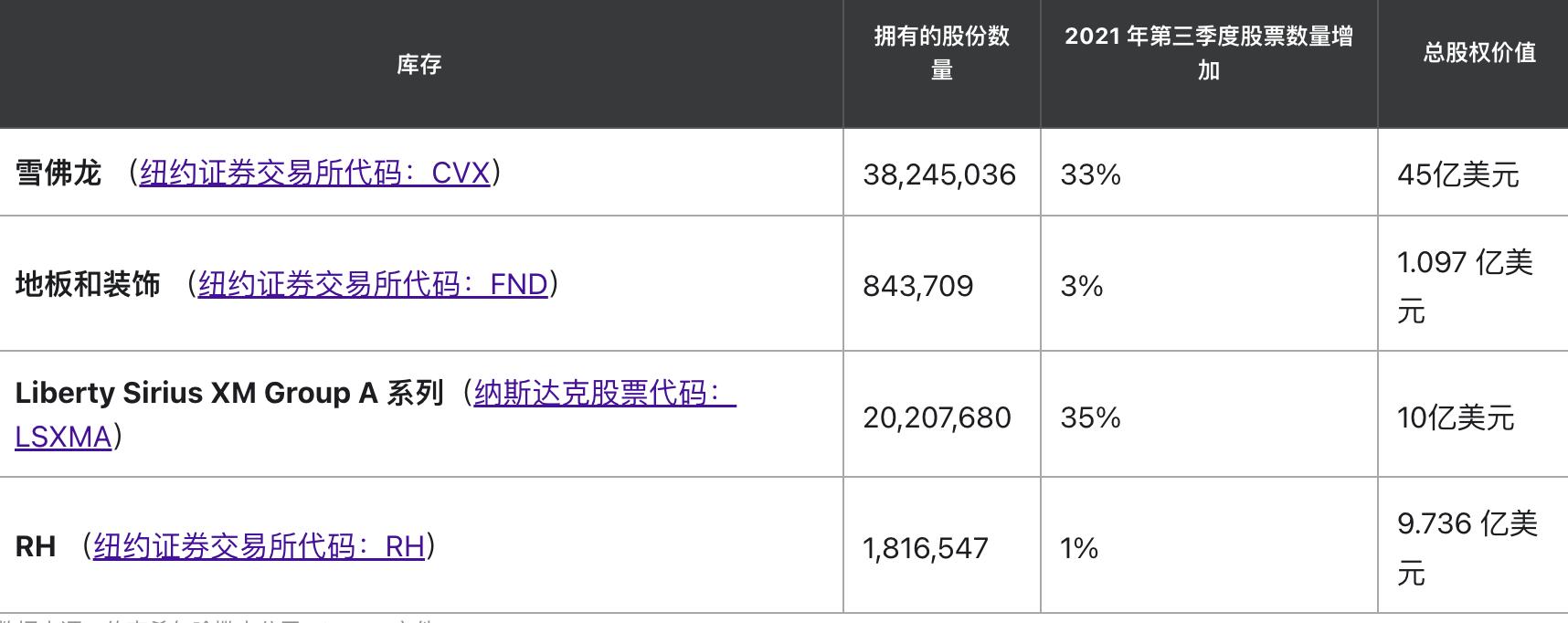Open the NYSE: CVX ticker link
This screenshot has width=1568, height=623.
pos(315,174)
